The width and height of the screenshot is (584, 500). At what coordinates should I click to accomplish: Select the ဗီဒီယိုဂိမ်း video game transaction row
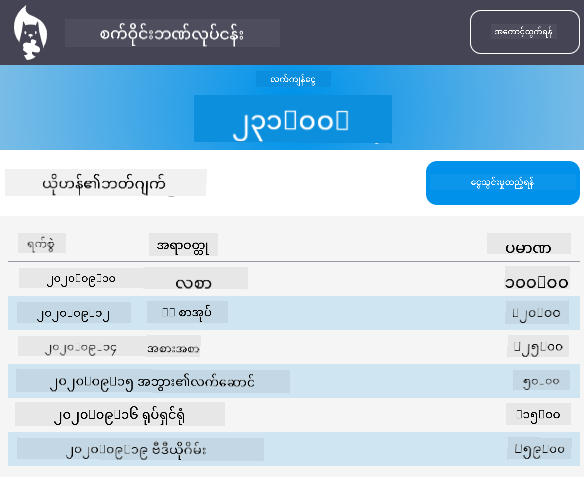pyautogui.click(x=293, y=449)
